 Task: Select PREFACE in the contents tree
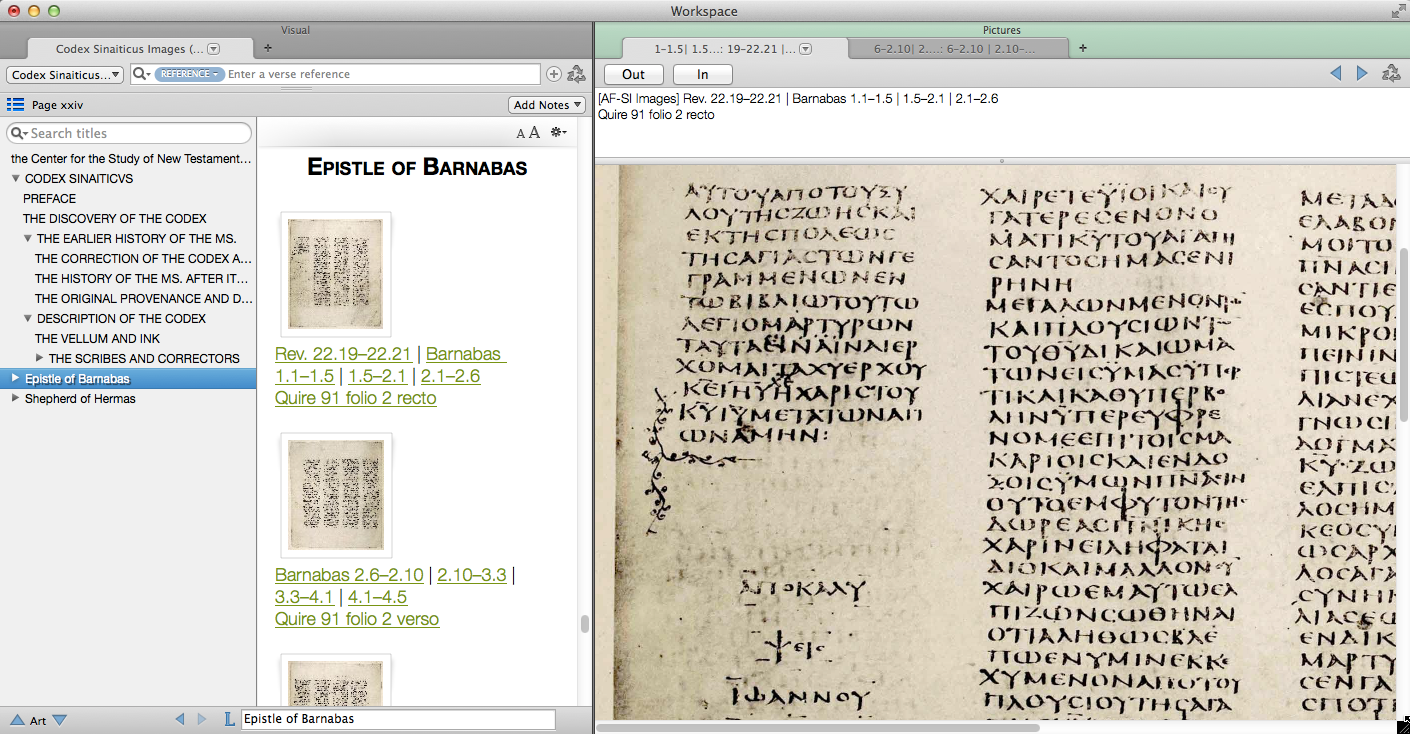[50, 198]
